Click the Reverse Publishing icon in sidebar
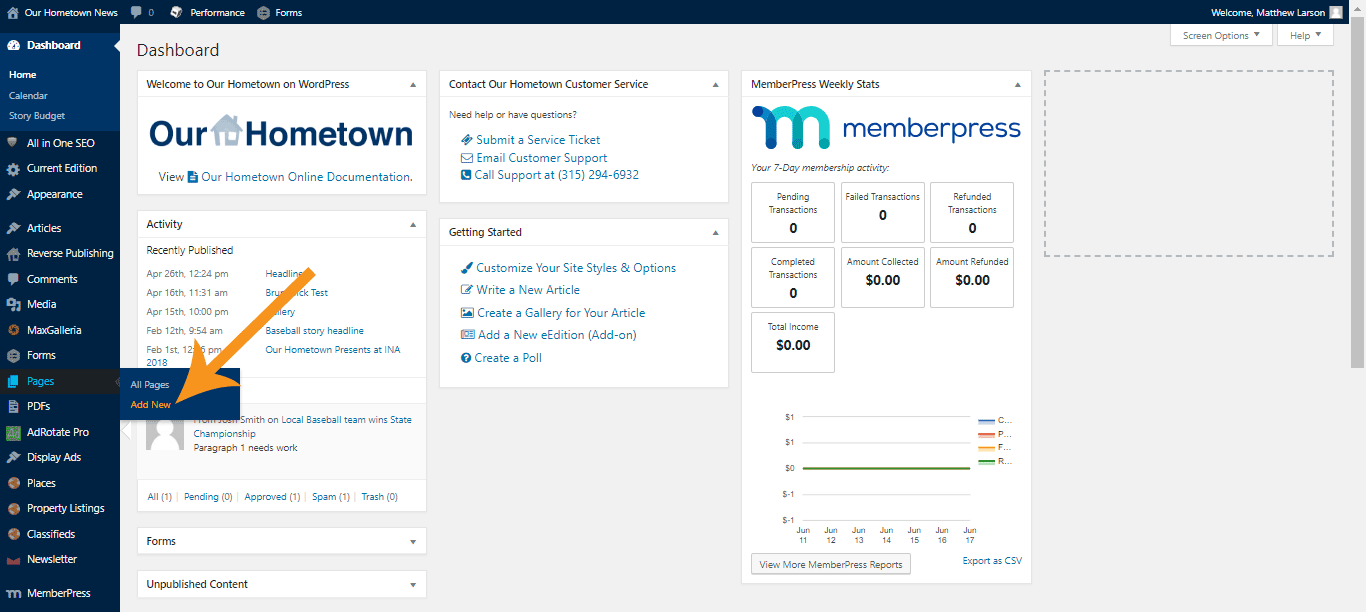The height and width of the screenshot is (612, 1366). pyautogui.click(x=13, y=254)
